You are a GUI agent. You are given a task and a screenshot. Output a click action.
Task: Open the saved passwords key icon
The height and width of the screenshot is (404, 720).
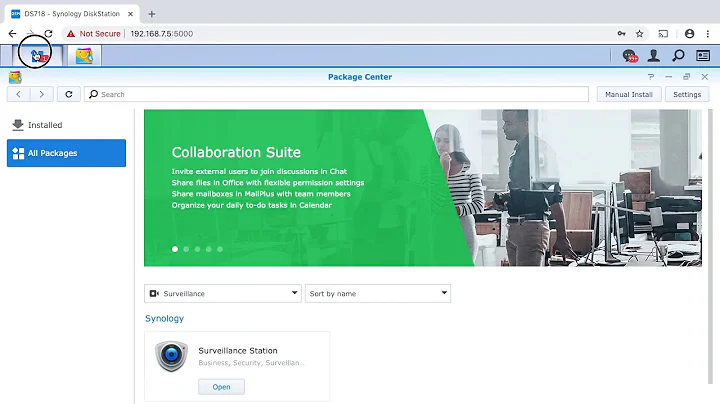[x=621, y=34]
